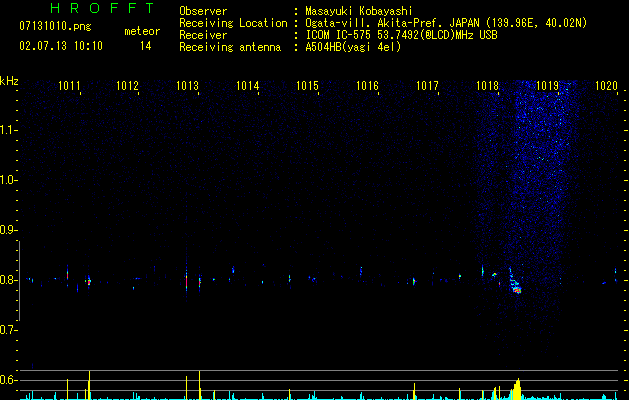Select the ICOM IC-575 receiver details
This screenshot has height=400, width=629.
coord(401,35)
